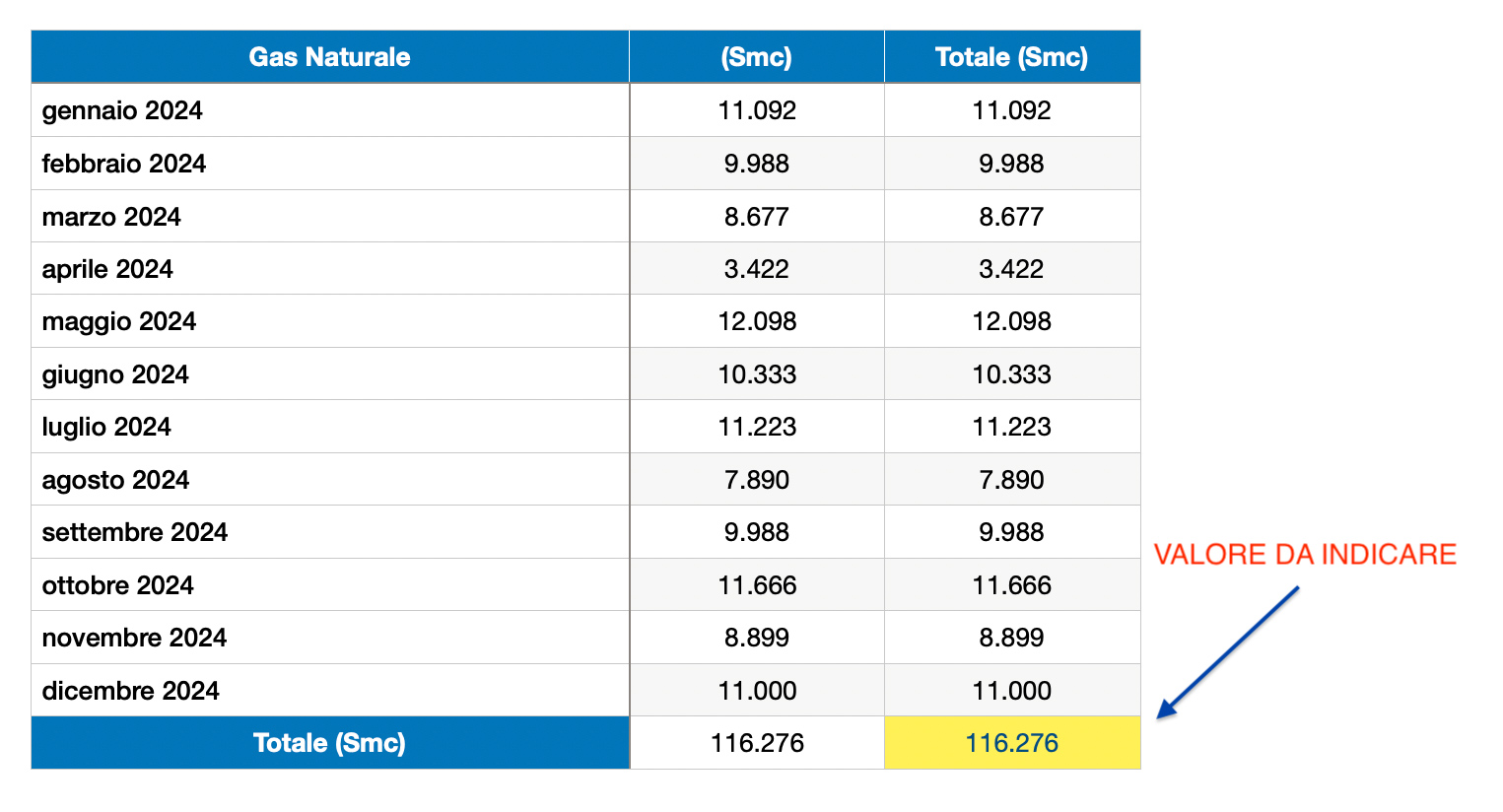Select dicembre 2024 Smc value 11.000
Viewport: 1503px width, 812px height.
[757, 691]
